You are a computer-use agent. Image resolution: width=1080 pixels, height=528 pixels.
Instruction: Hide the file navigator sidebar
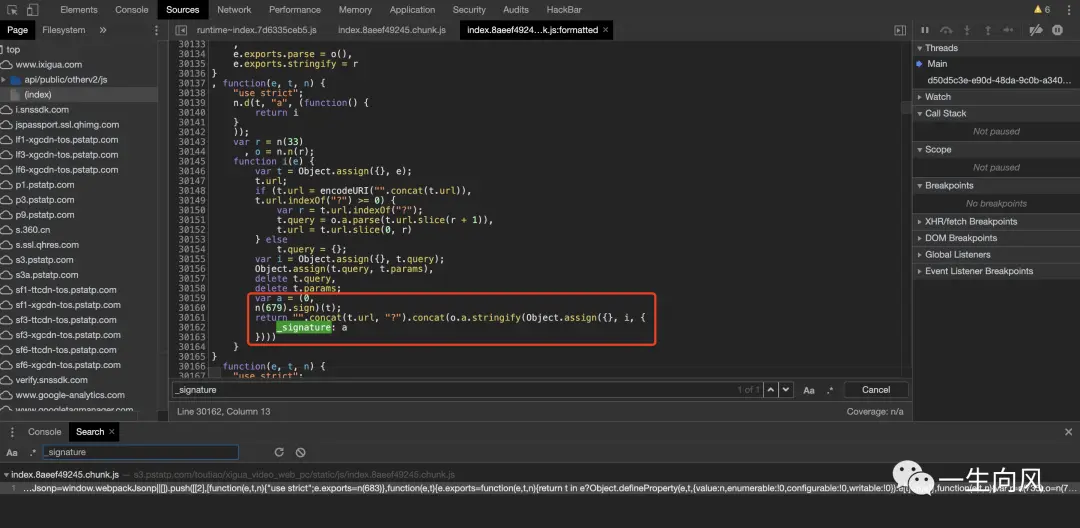click(x=181, y=30)
